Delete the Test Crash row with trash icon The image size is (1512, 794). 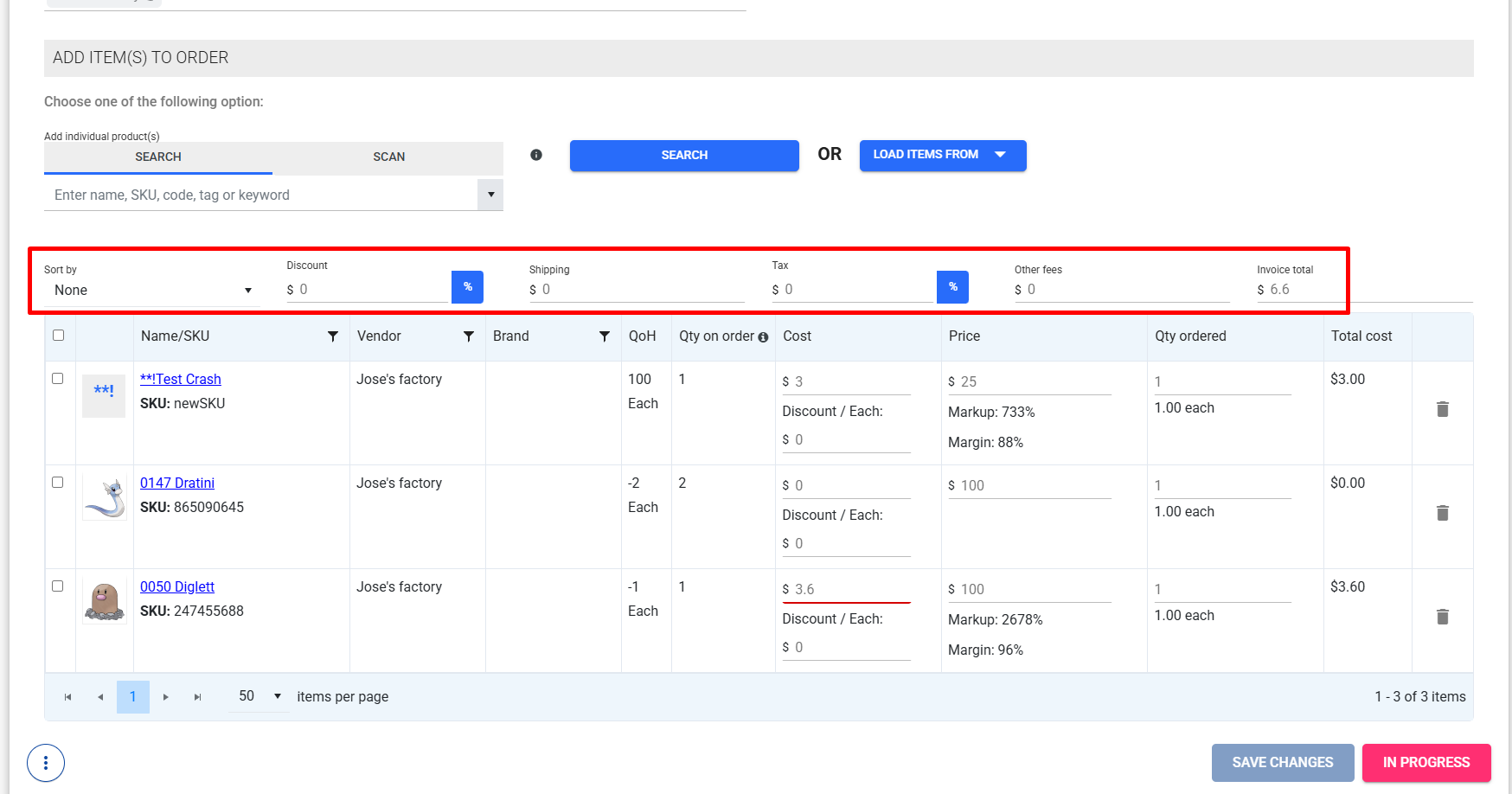click(1442, 409)
